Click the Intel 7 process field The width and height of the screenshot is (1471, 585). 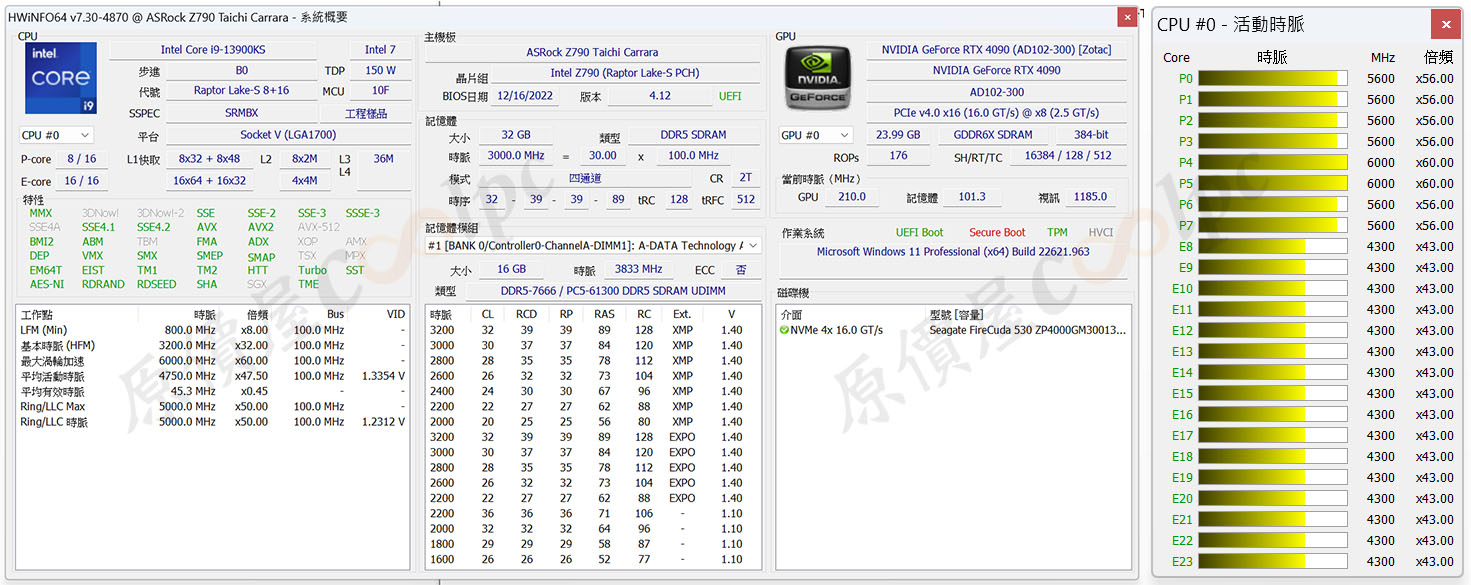point(380,50)
